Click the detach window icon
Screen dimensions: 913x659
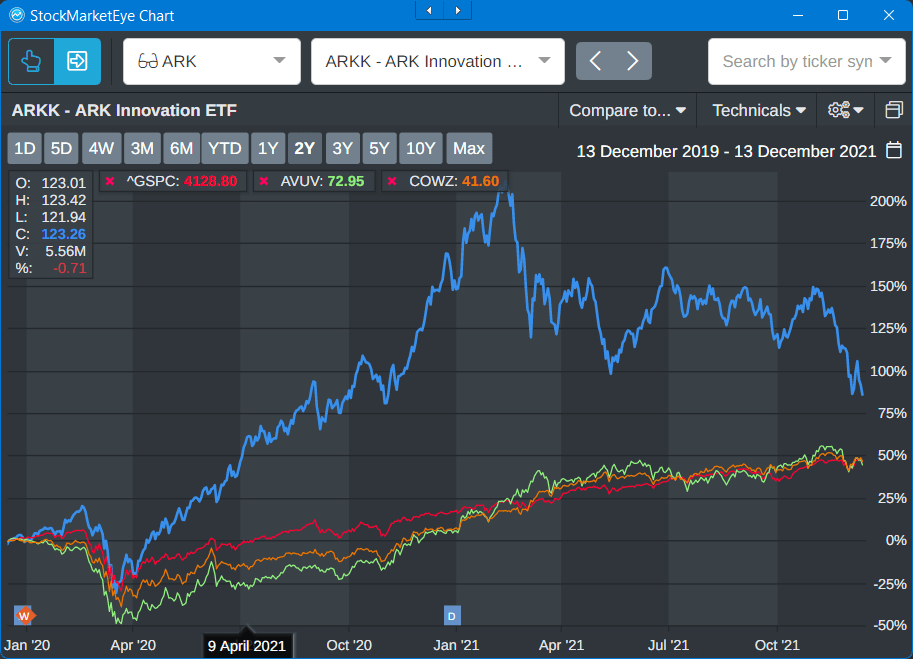pos(893,110)
